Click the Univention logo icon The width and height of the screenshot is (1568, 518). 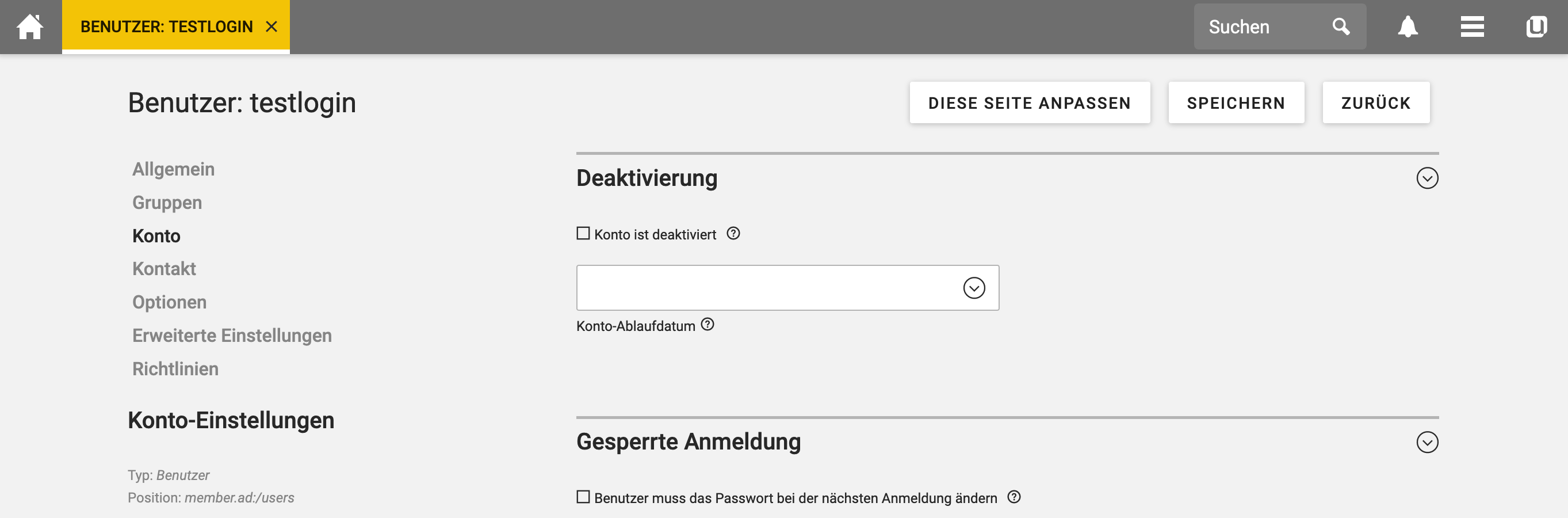1536,27
